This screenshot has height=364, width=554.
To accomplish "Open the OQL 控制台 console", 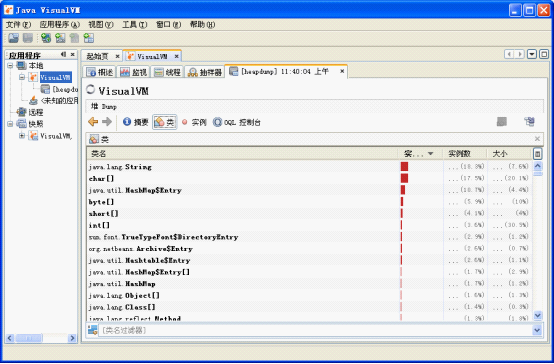I will 237,122.
